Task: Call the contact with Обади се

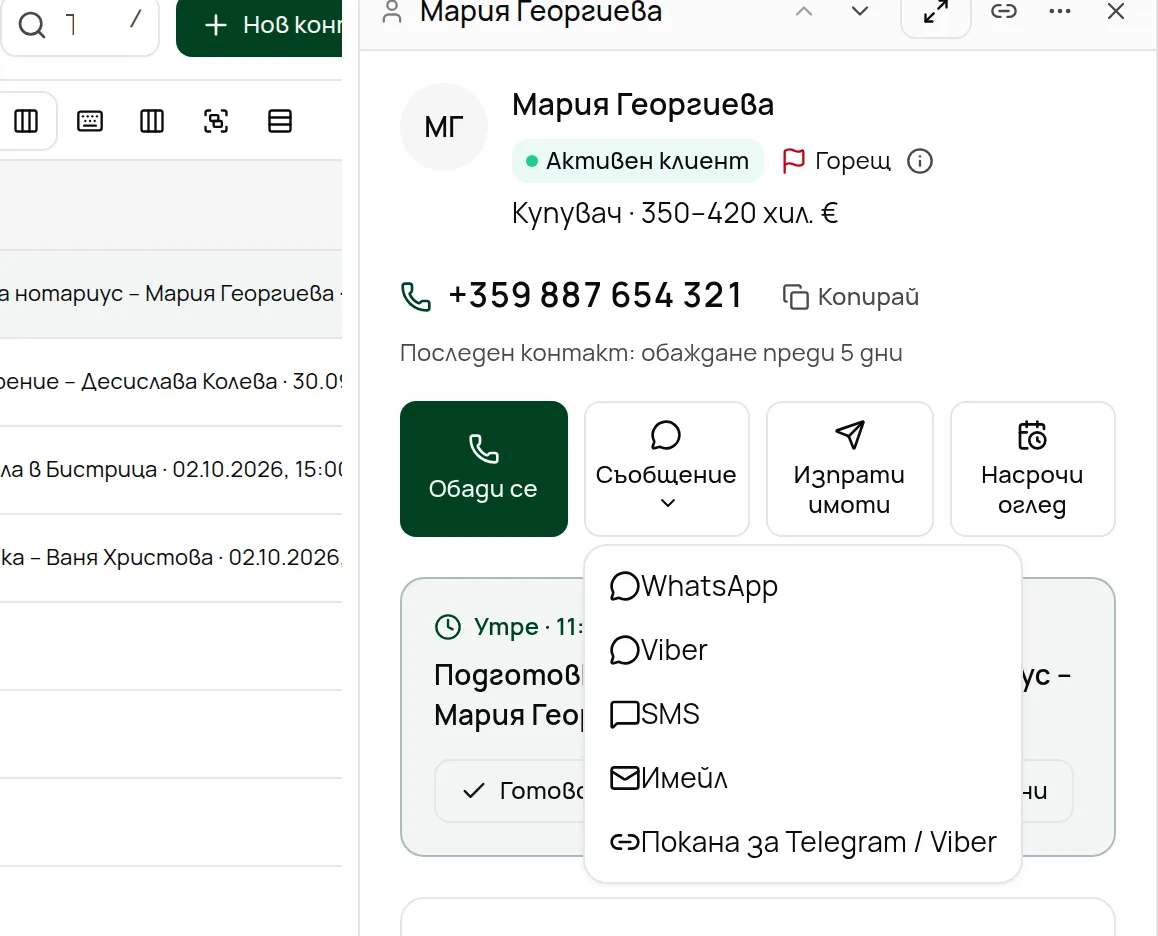Action: point(484,469)
